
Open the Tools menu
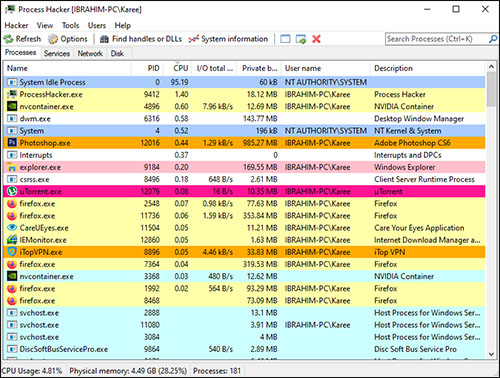click(70, 25)
